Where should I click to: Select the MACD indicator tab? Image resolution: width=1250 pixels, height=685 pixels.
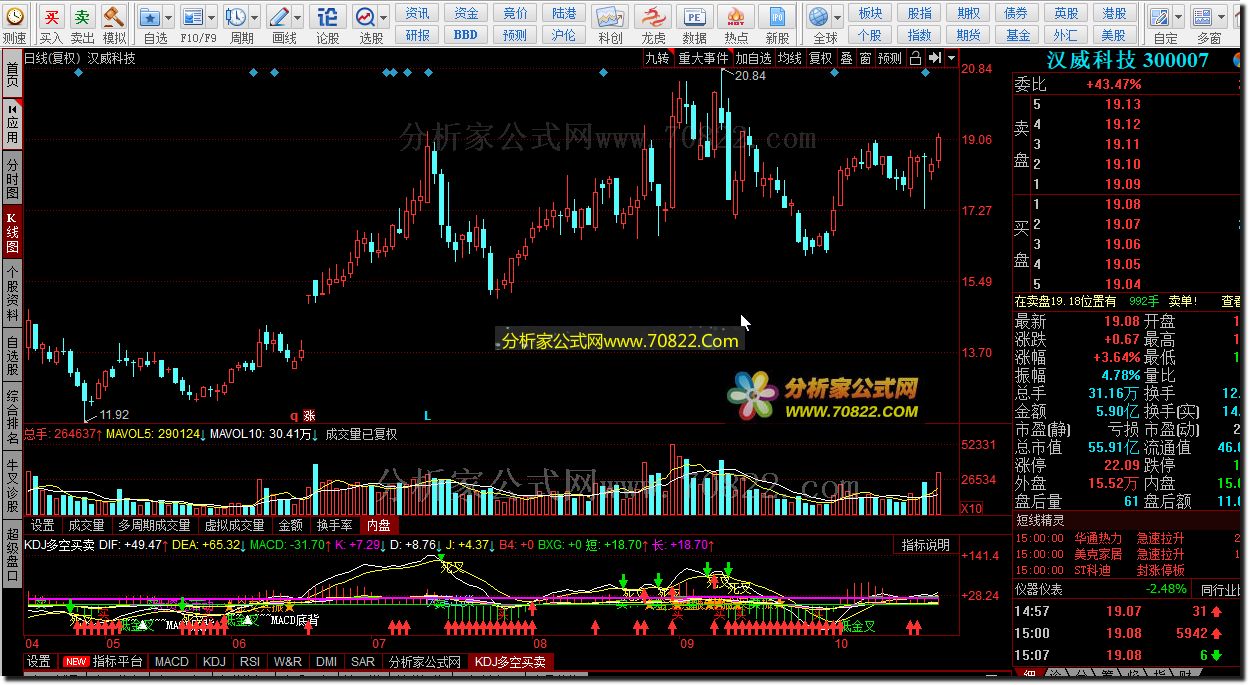tap(171, 662)
